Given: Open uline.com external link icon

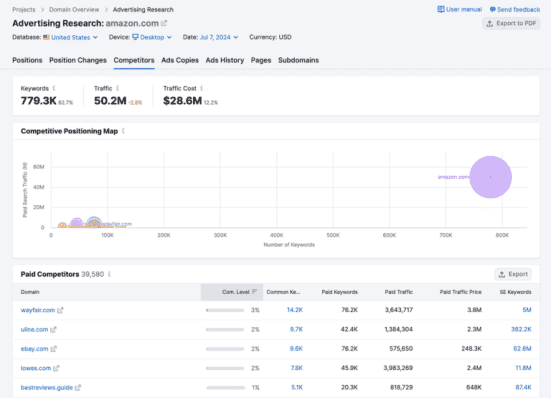Looking at the screenshot, I should (53, 330).
